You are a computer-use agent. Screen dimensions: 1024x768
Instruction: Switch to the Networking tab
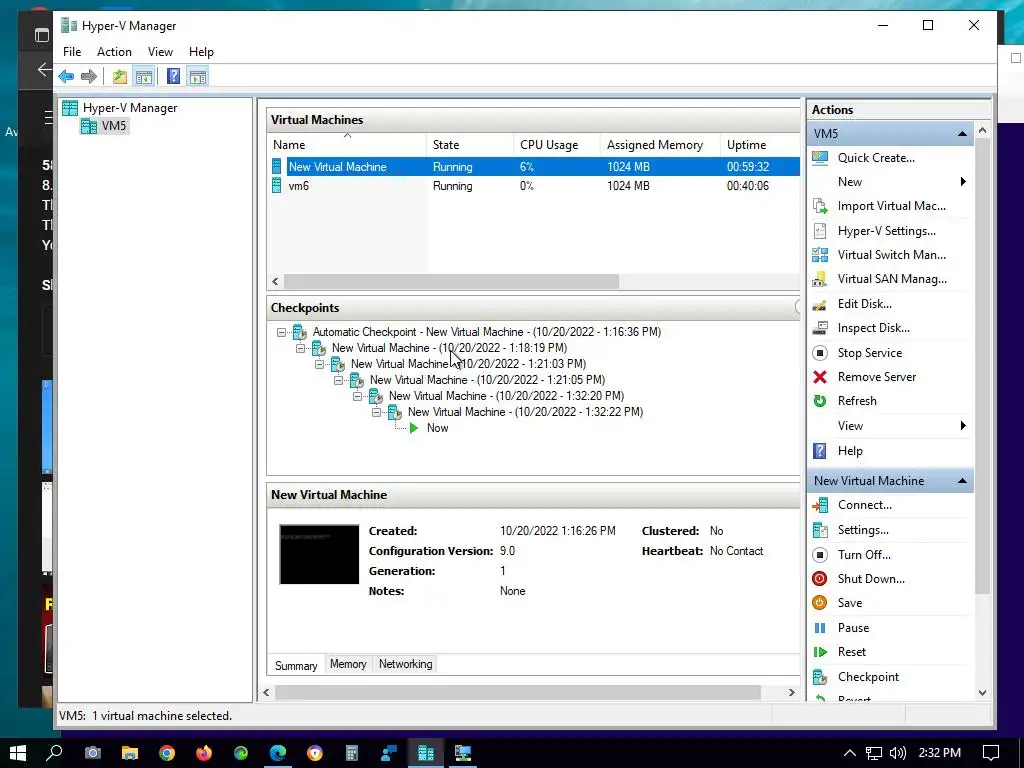tap(406, 664)
